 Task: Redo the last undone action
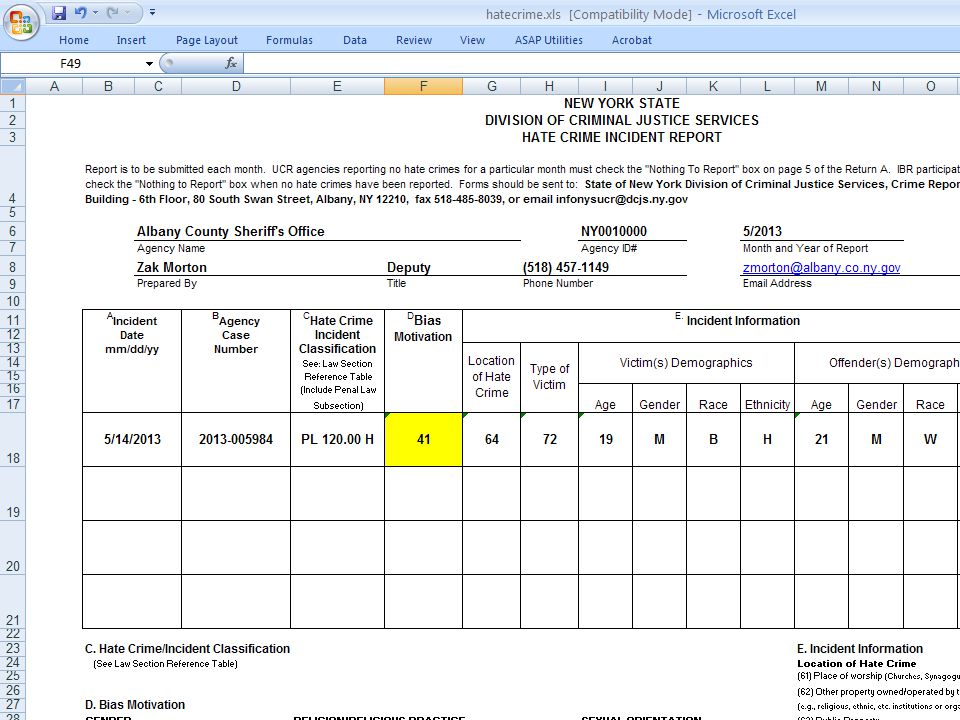pyautogui.click(x=113, y=12)
